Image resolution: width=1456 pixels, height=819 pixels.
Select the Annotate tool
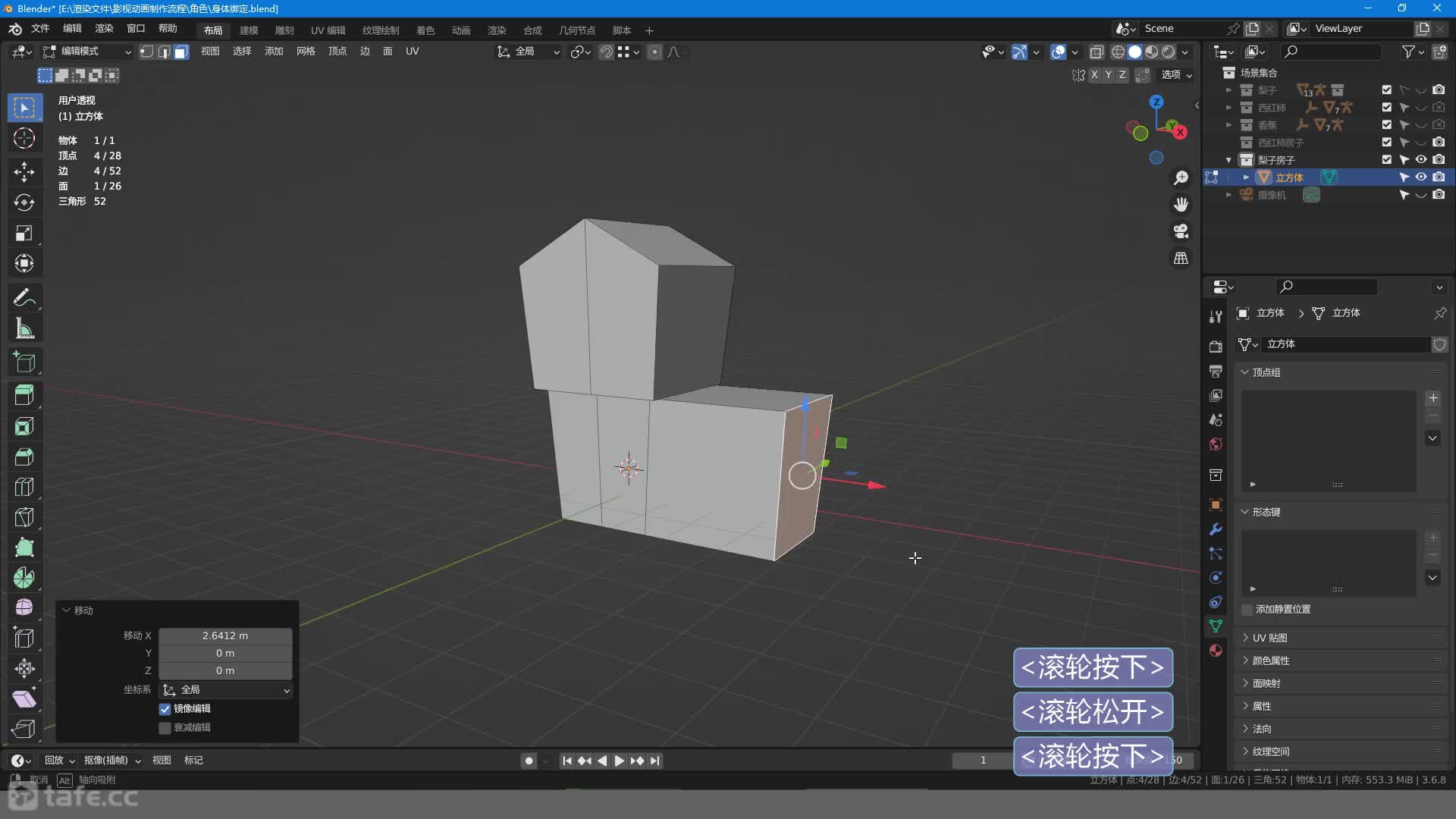click(x=24, y=297)
